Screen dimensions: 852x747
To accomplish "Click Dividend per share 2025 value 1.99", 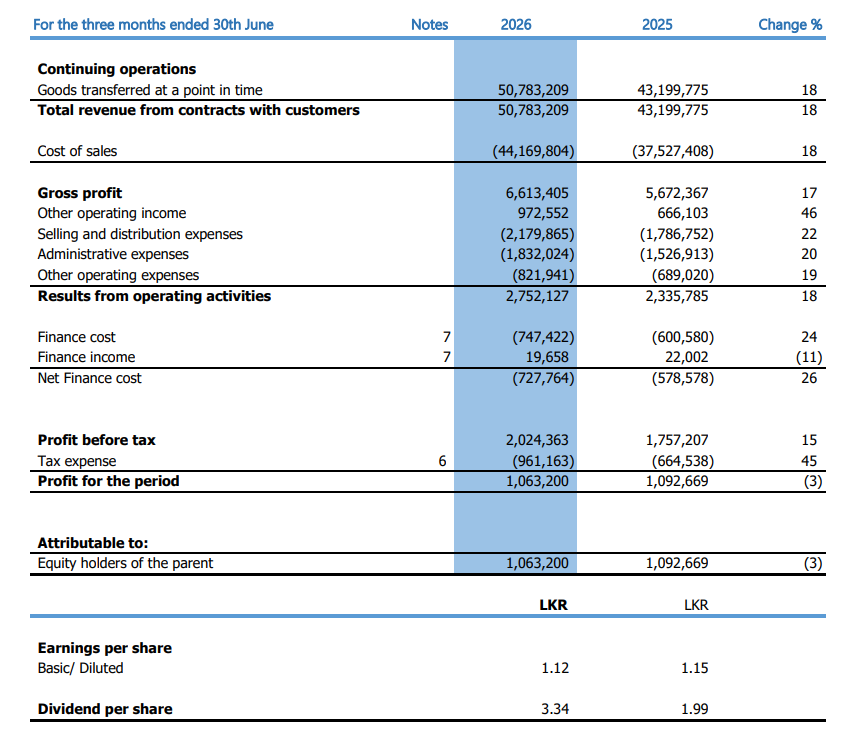I will coord(694,709).
